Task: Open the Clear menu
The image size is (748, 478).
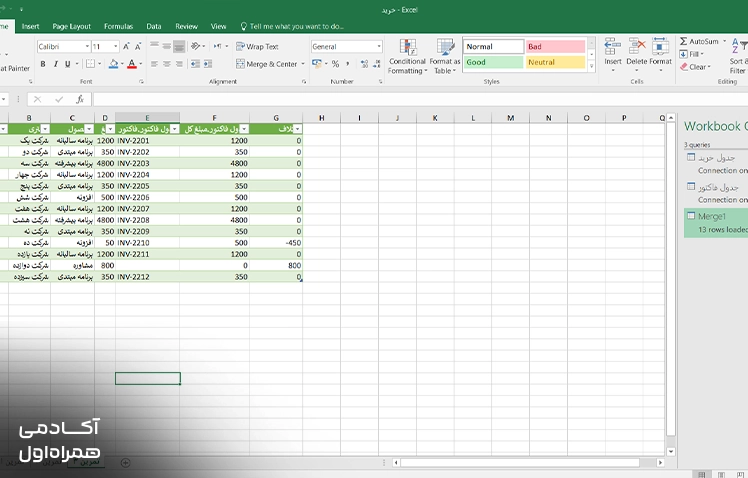Action: pyautogui.click(x=695, y=67)
